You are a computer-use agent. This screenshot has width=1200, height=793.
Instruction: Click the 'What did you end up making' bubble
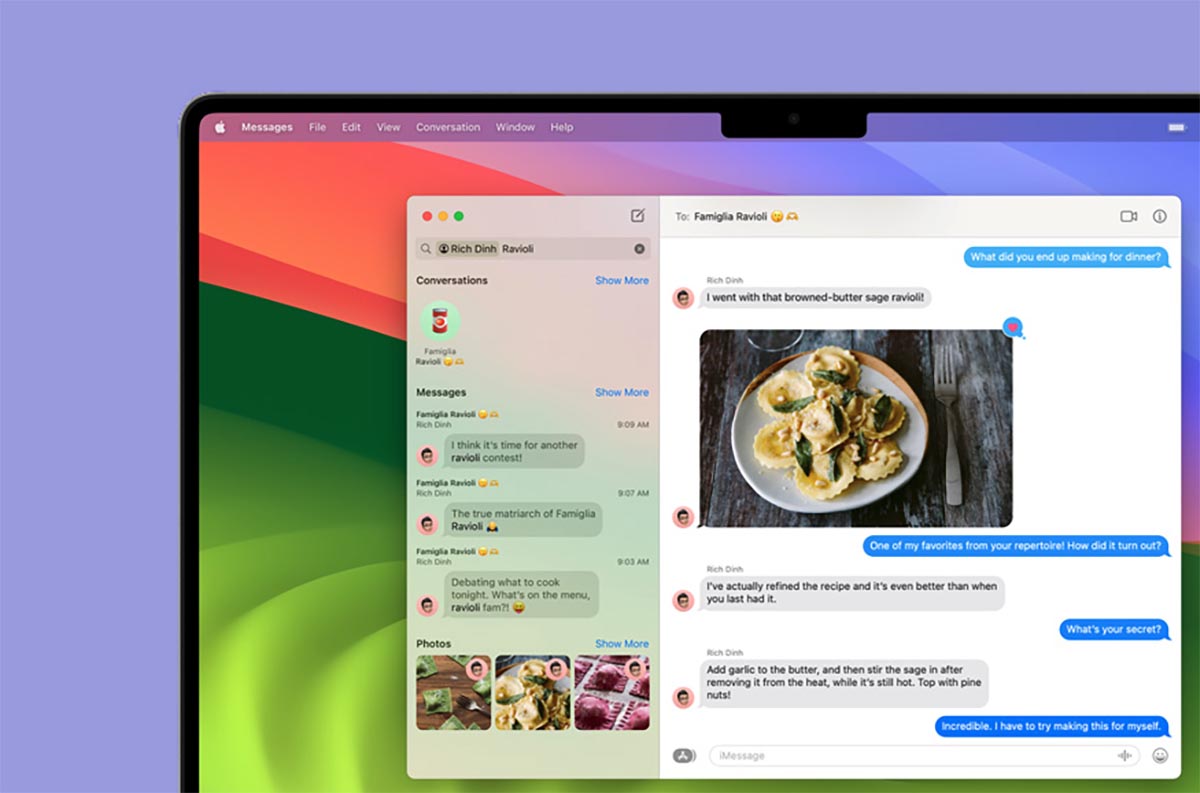pos(1066,257)
